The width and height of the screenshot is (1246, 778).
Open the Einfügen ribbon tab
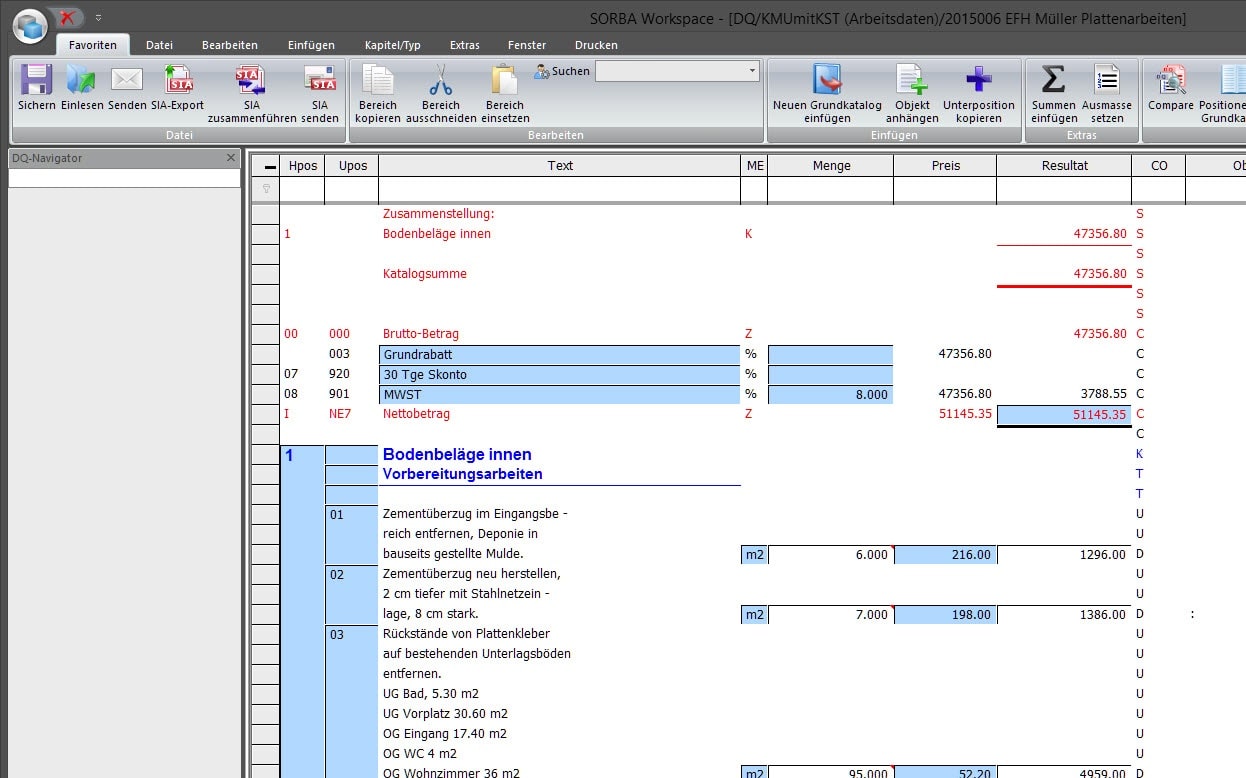(311, 45)
